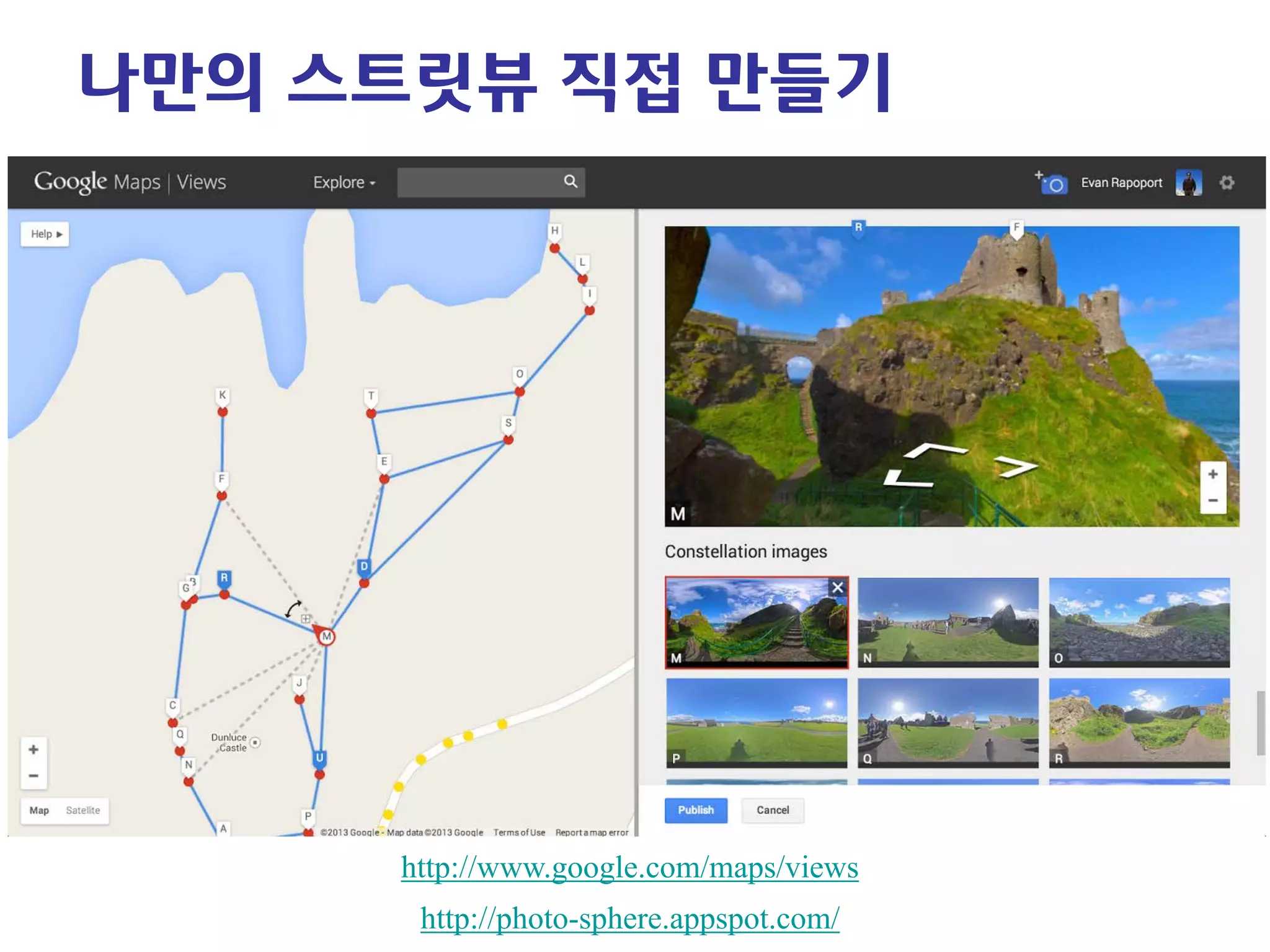The image size is (1270, 952).
Task: Click the search magnifier icon
Action: click(571, 181)
